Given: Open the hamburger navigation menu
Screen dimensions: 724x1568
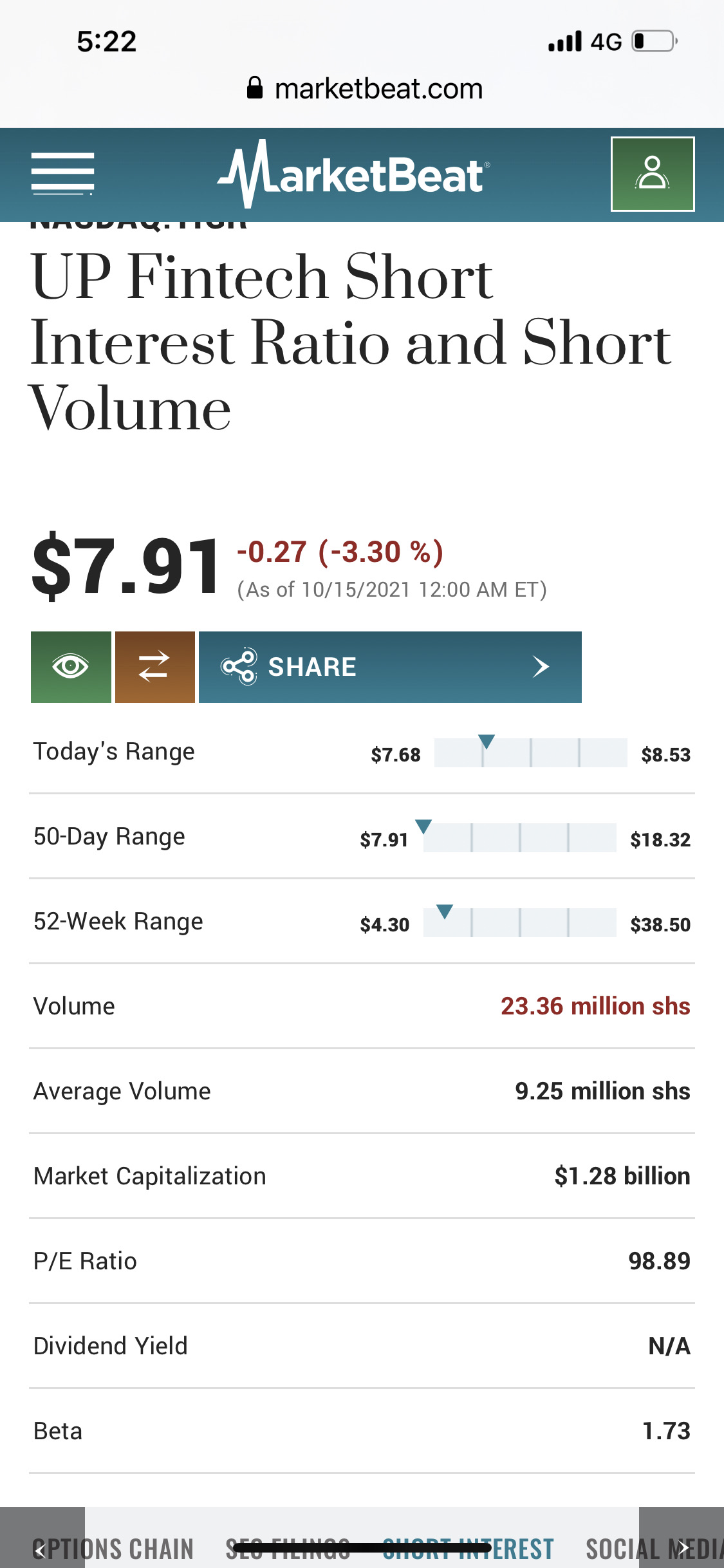Looking at the screenshot, I should pyautogui.click(x=62, y=173).
